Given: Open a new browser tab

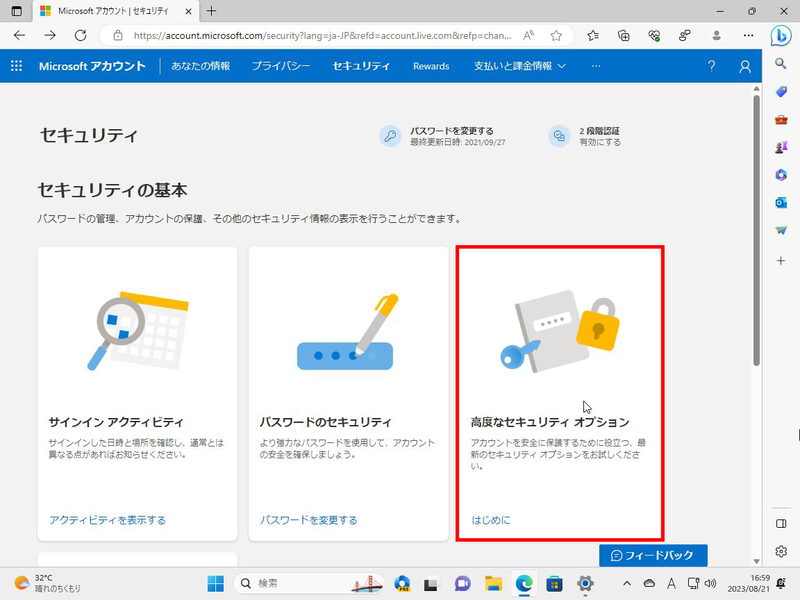Looking at the screenshot, I should (x=211, y=11).
